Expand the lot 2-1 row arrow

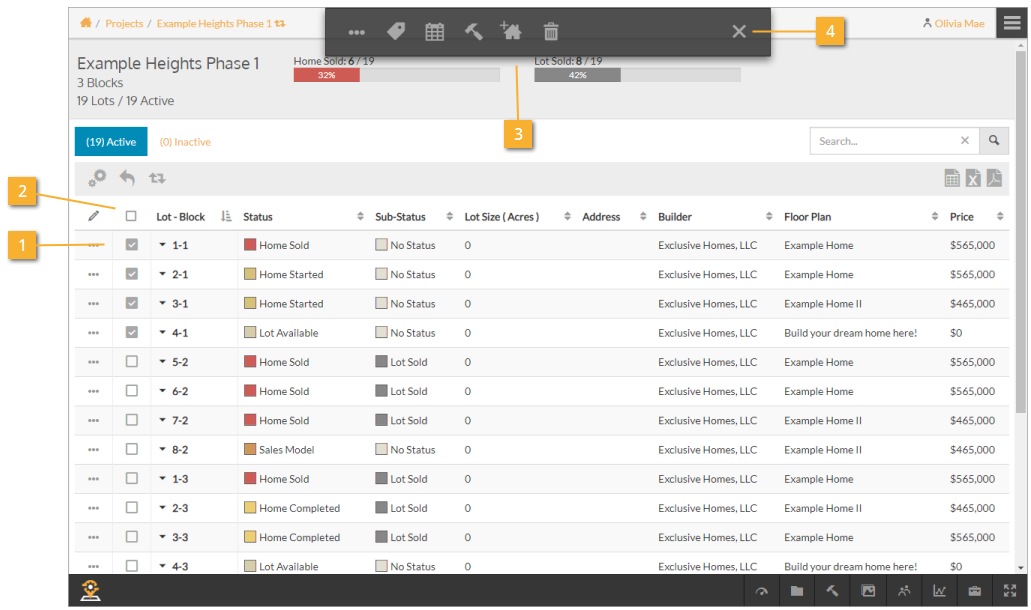[x=163, y=274]
